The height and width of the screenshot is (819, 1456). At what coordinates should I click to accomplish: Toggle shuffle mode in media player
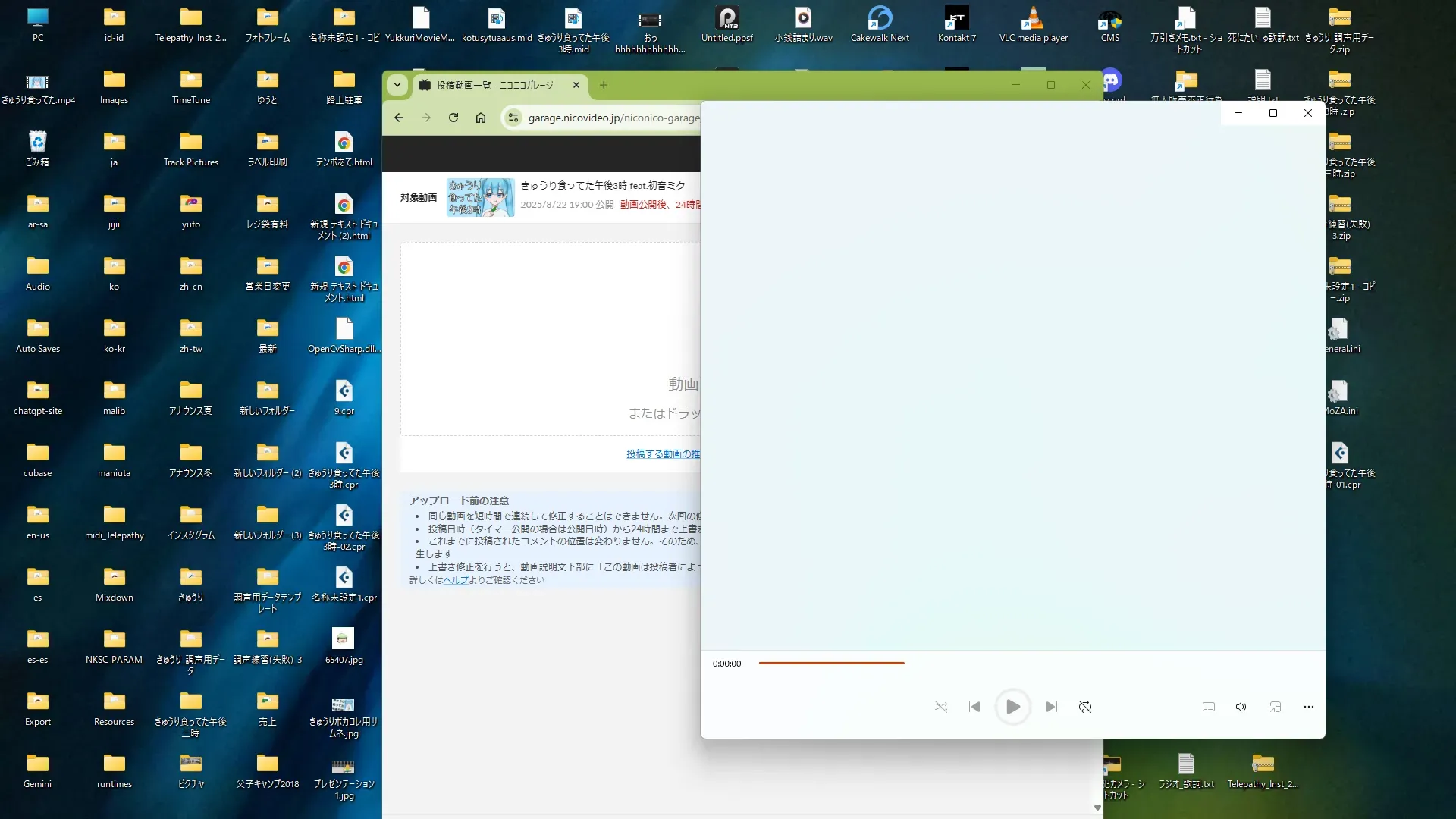click(x=941, y=707)
